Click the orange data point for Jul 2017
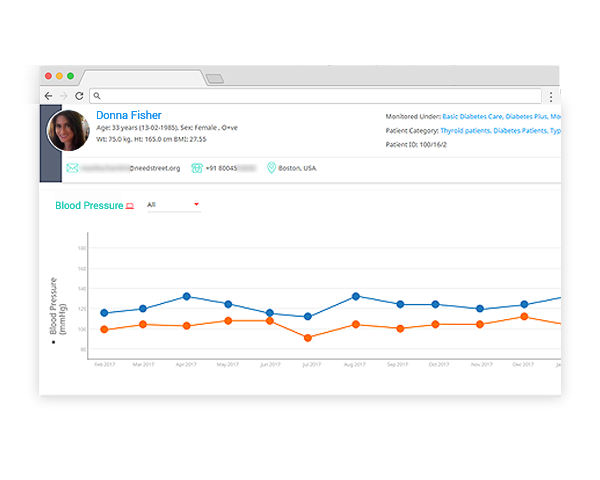 tap(308, 338)
